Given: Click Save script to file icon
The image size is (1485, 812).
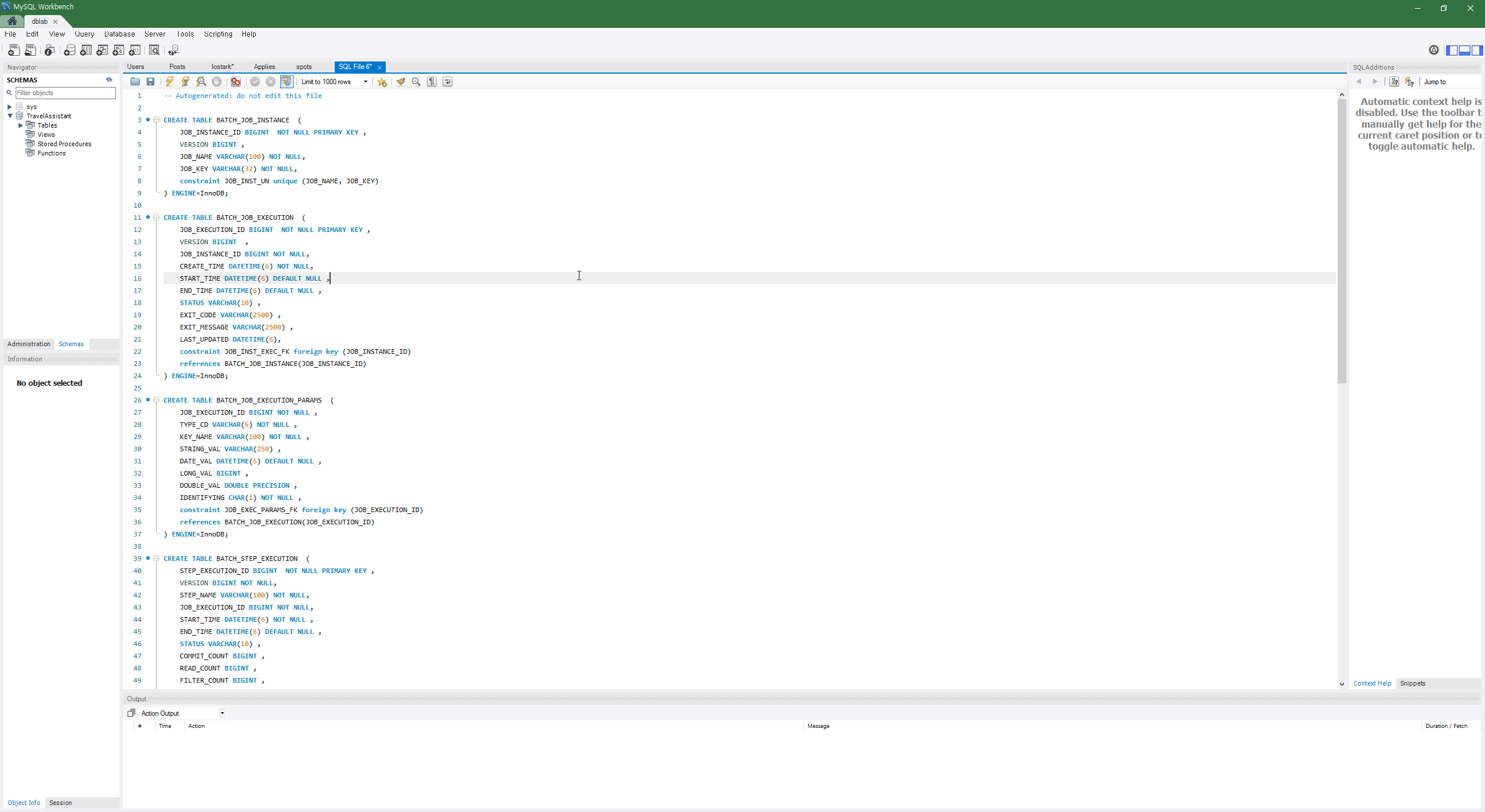Looking at the screenshot, I should point(151,82).
